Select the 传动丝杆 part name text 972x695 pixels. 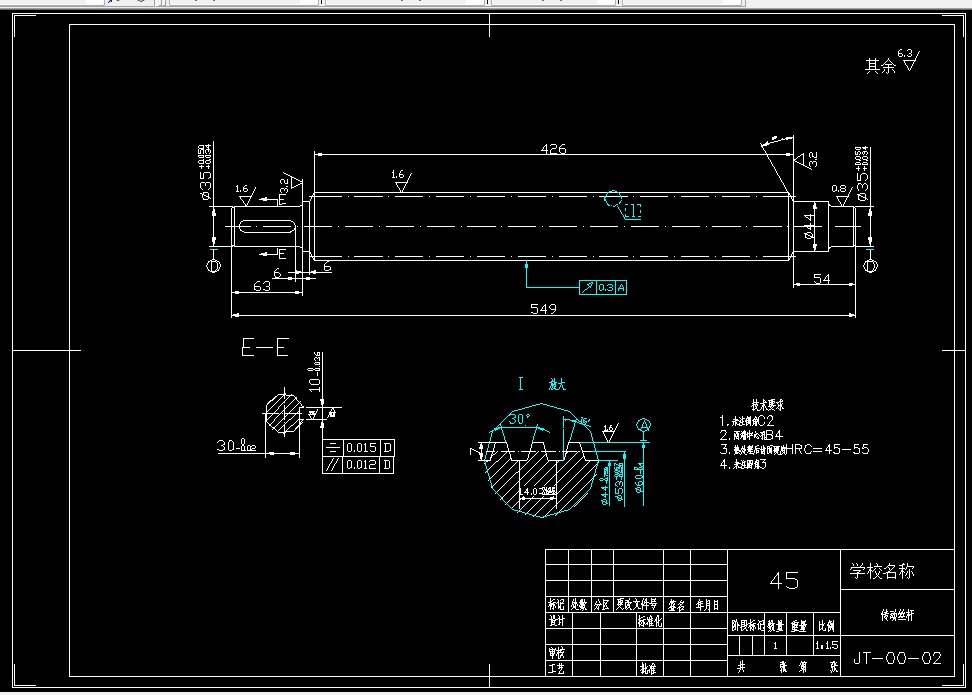pos(897,615)
